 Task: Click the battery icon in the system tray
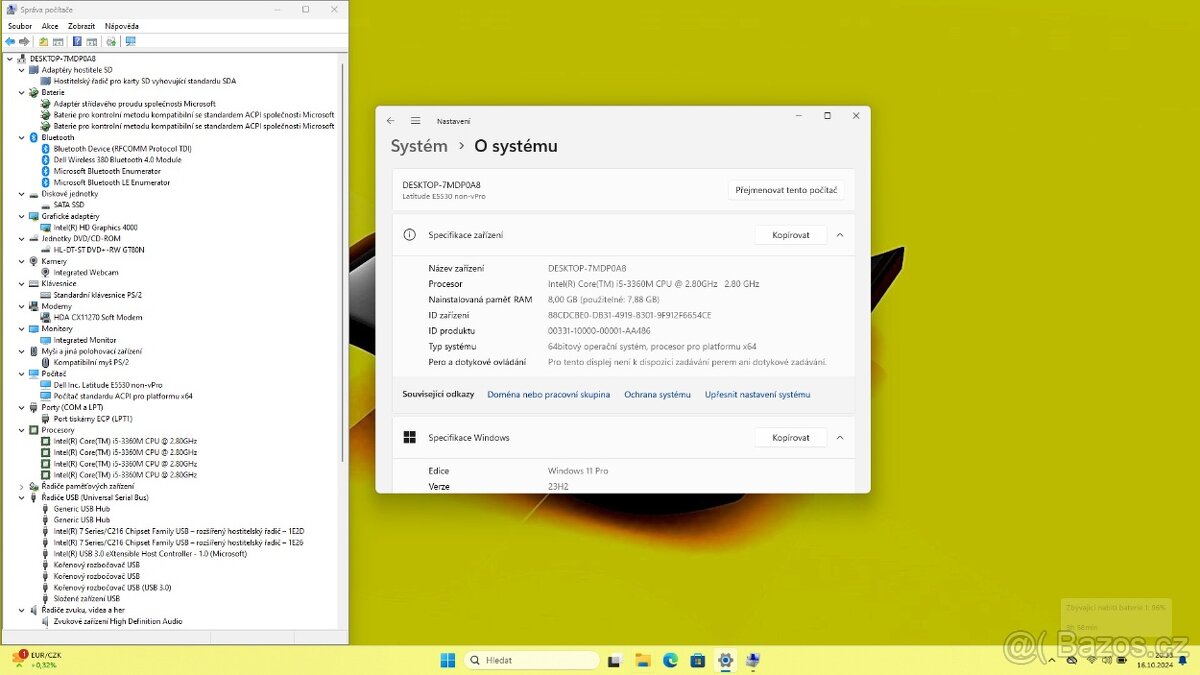1121,660
